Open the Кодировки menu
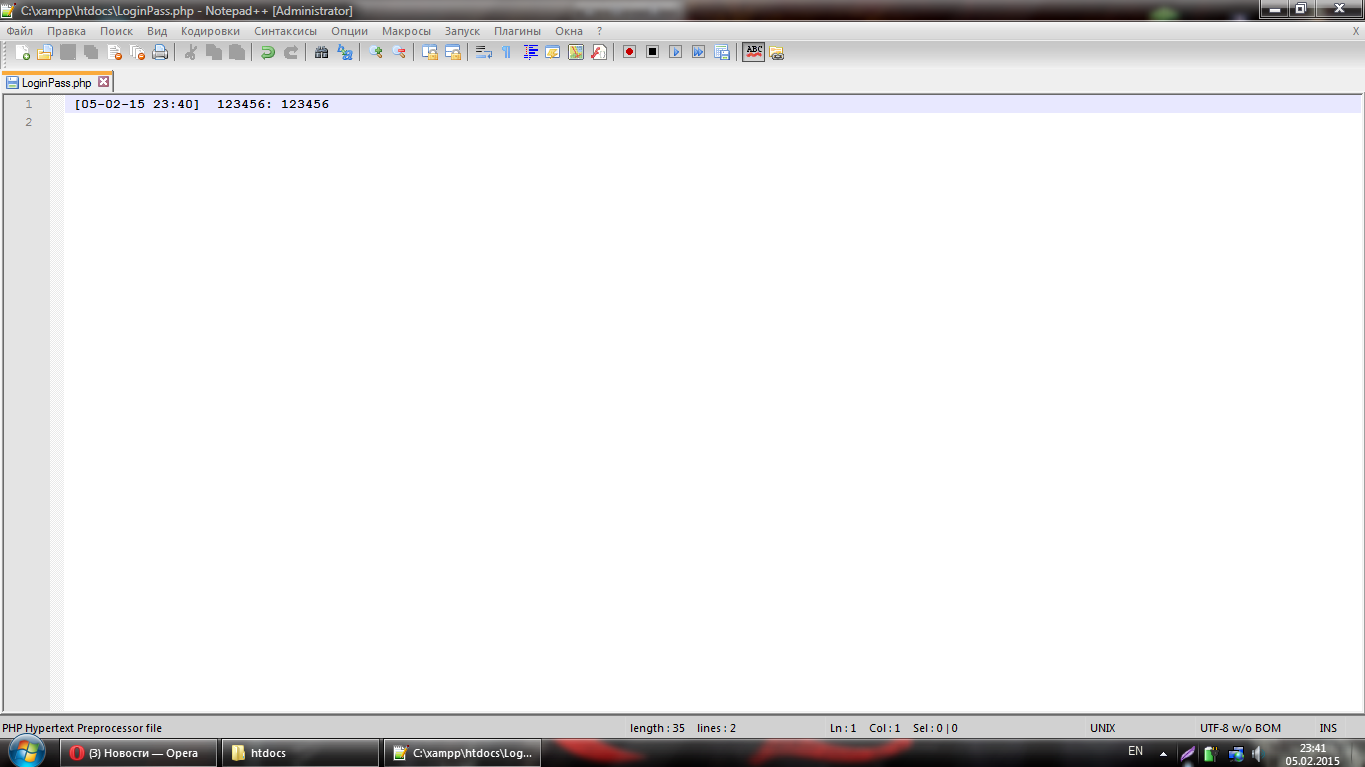Viewport: 1365px width, 767px height. 210,31
